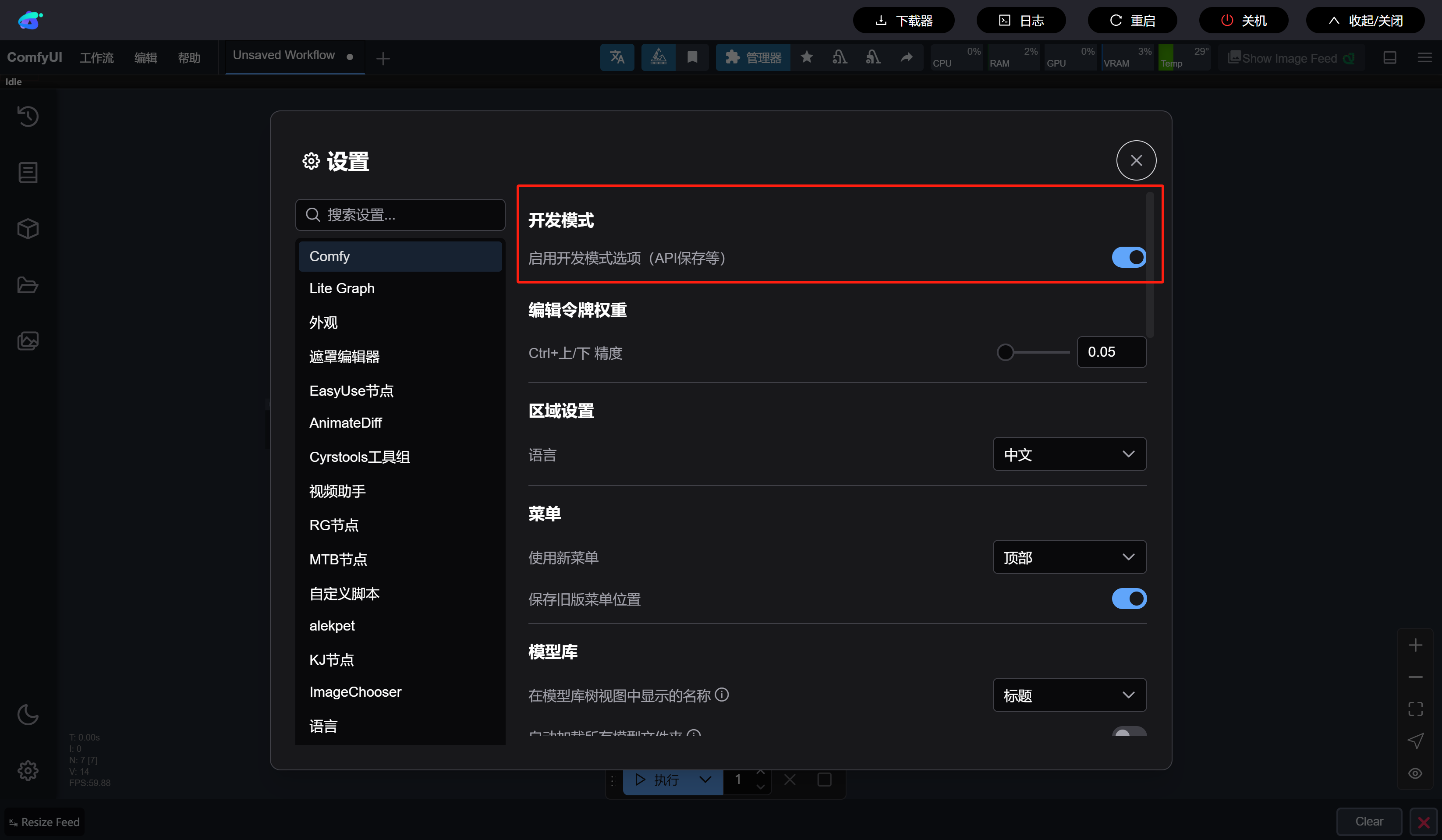
Task: Open the image gallery sidebar icon
Action: [x=28, y=340]
